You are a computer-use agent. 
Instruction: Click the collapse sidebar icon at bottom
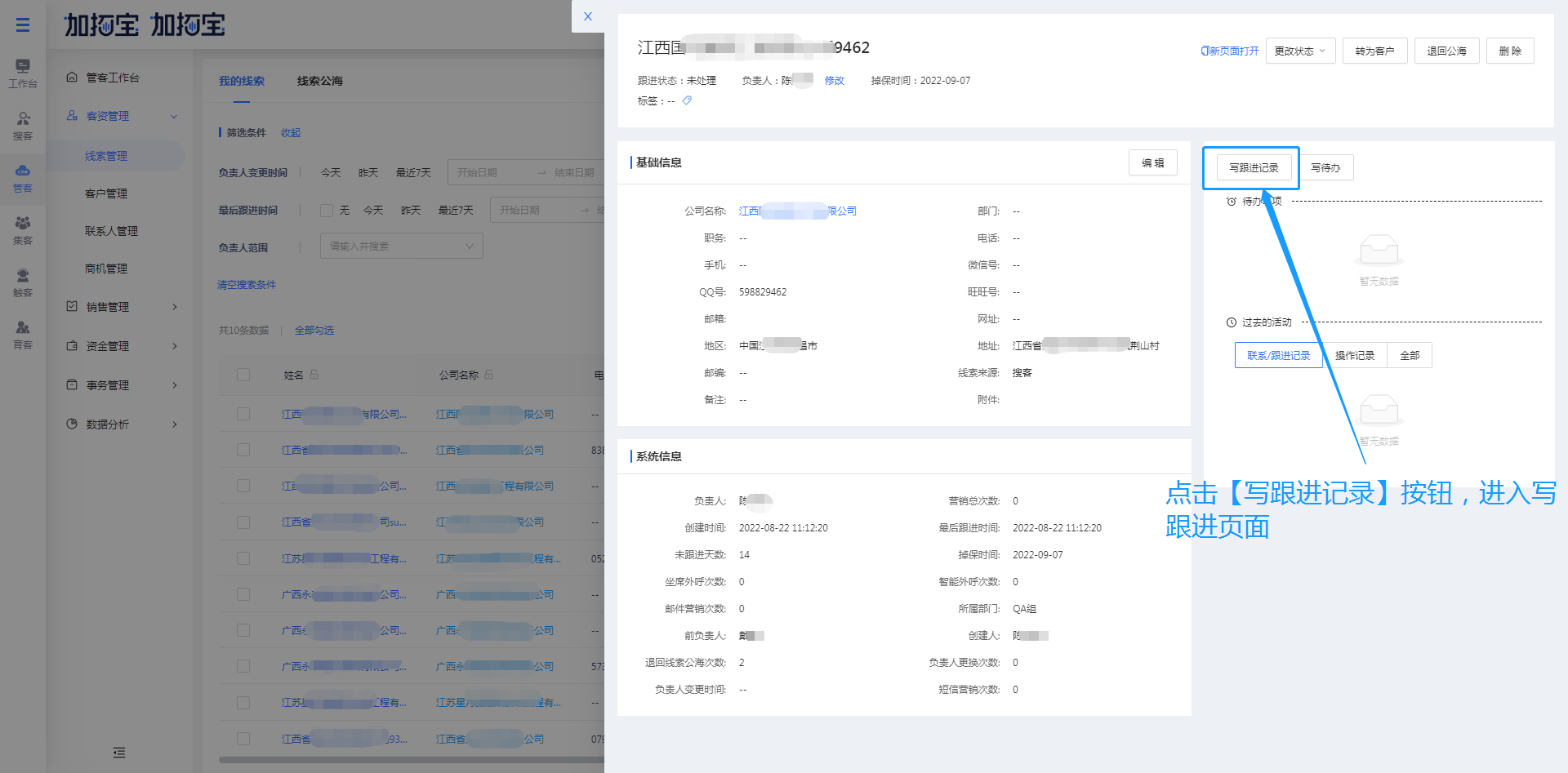[119, 753]
